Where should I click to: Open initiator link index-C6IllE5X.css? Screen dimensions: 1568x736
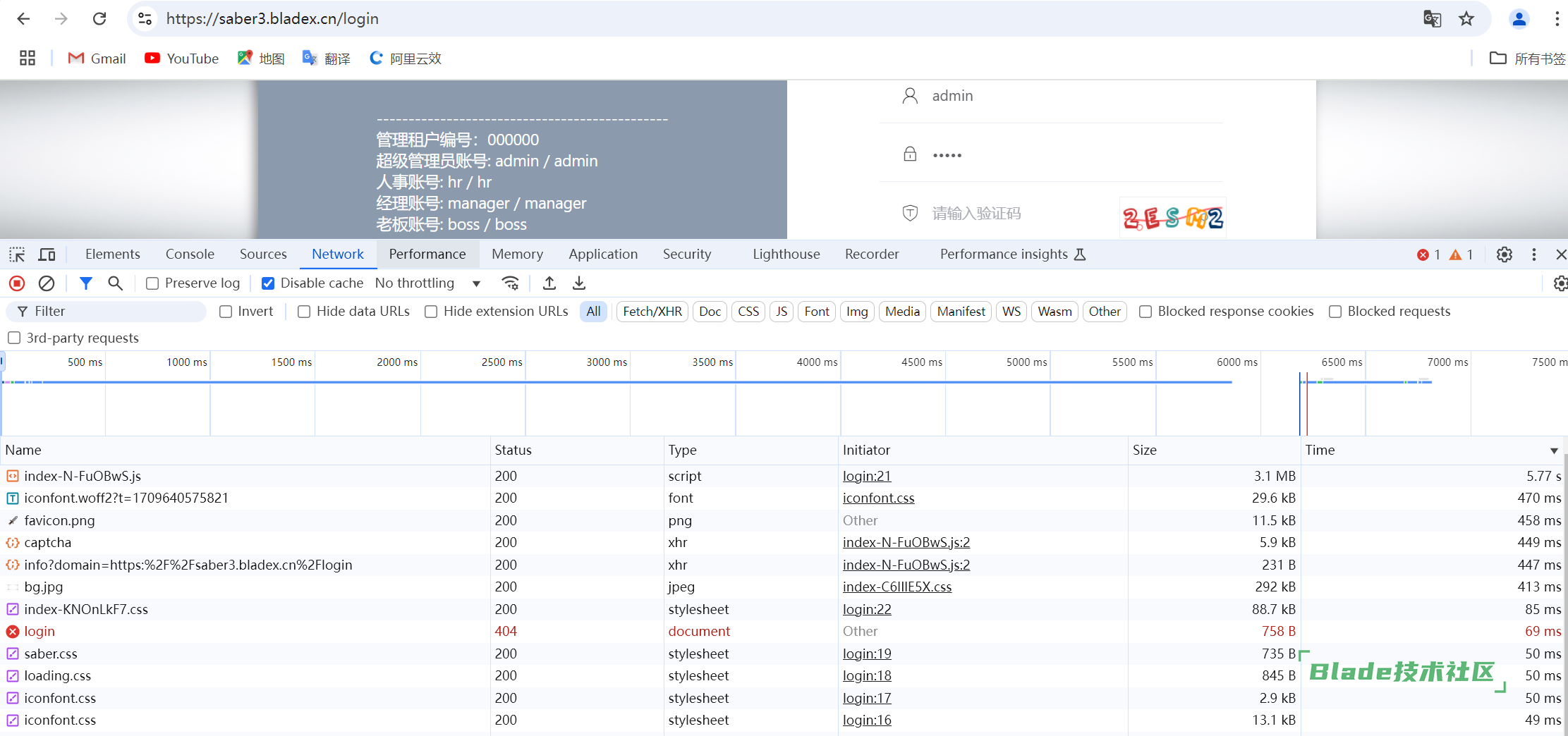[x=897, y=587]
